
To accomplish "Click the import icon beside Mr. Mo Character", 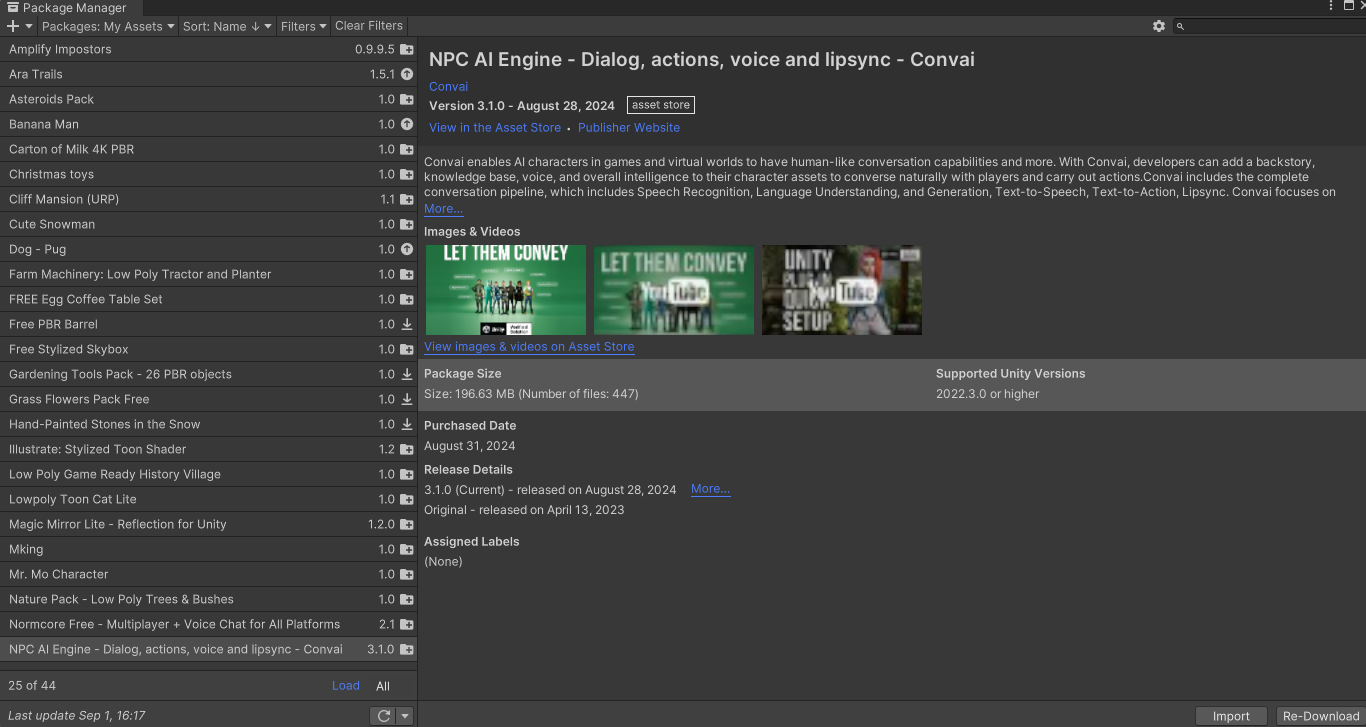I will coord(407,574).
